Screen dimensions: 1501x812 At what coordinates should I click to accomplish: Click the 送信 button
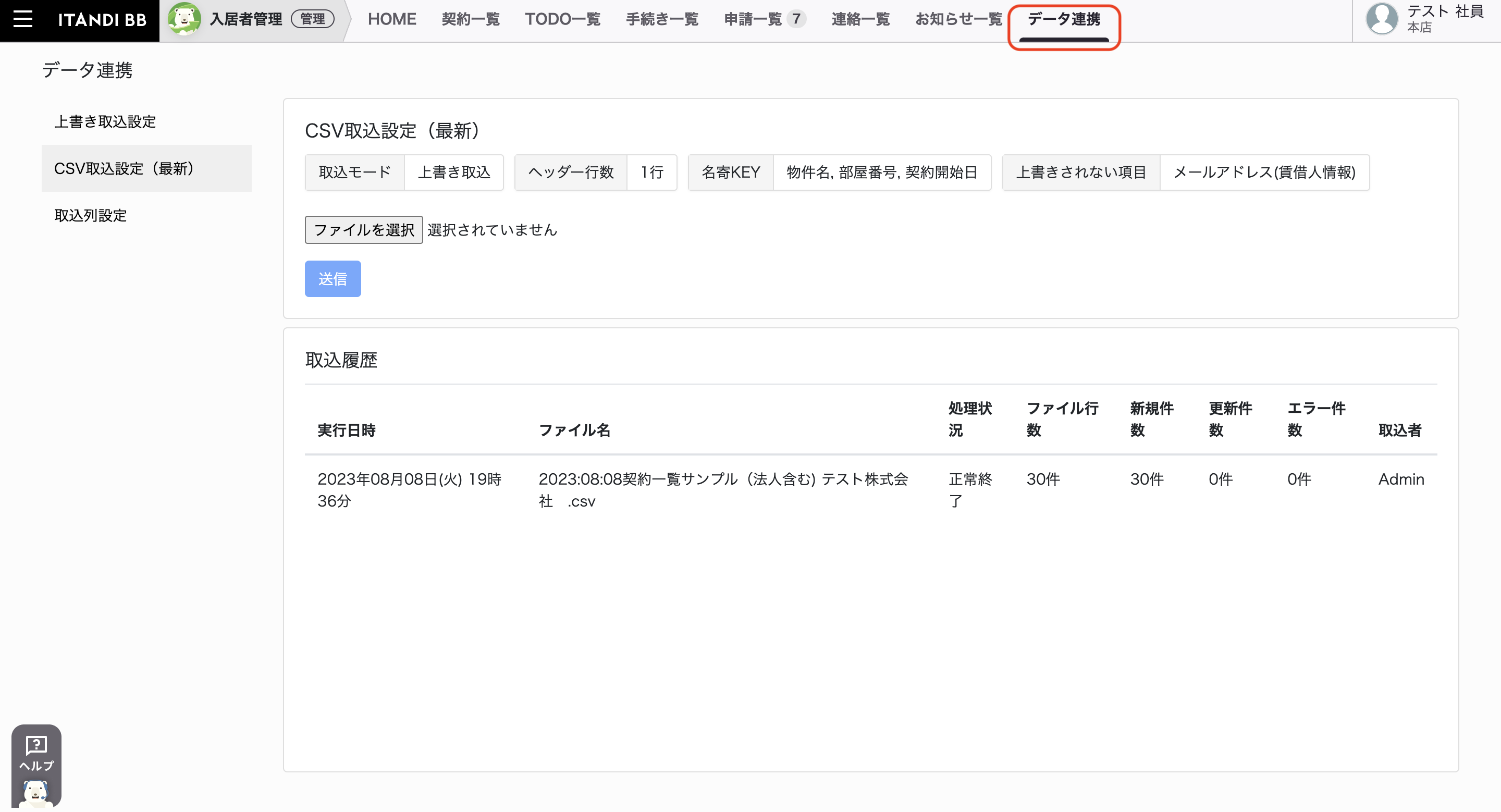pos(333,279)
